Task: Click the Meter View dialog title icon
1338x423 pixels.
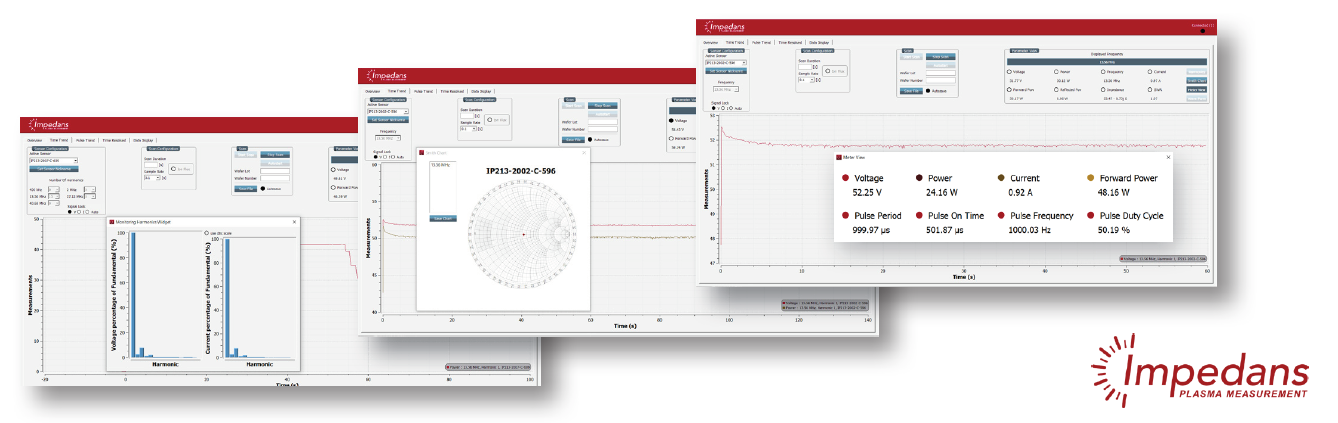Action: coord(838,157)
